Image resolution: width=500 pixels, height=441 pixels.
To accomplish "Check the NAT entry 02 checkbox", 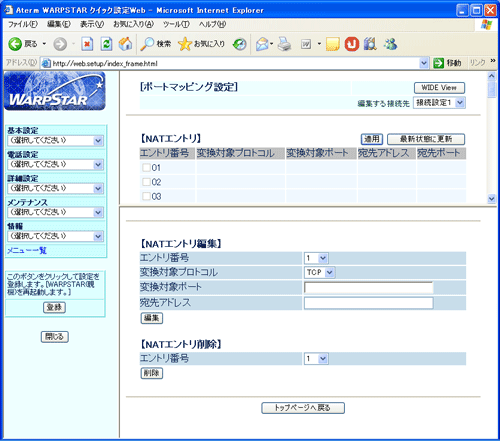I will pyautogui.click(x=146, y=182).
